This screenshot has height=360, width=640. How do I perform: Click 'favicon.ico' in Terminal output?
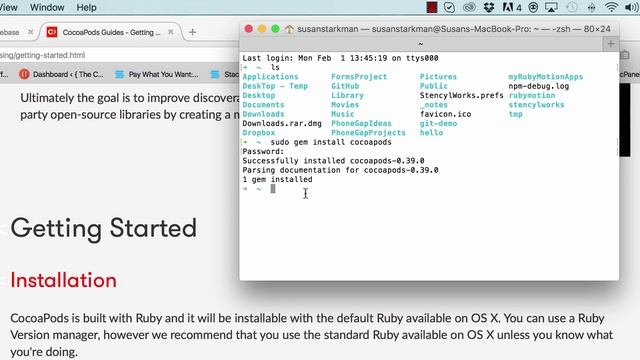click(x=445, y=114)
